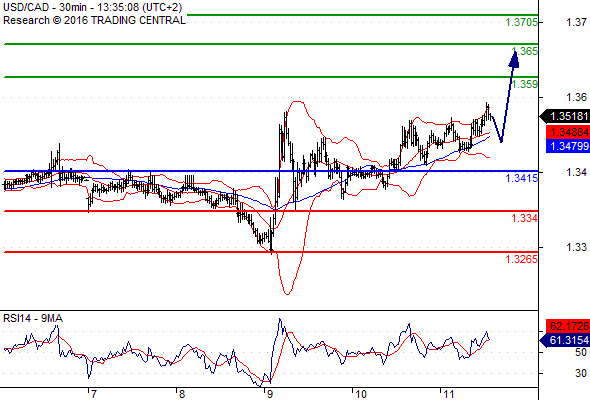Select the 1.34 price axis label
590x400 pixels.
click(x=576, y=172)
